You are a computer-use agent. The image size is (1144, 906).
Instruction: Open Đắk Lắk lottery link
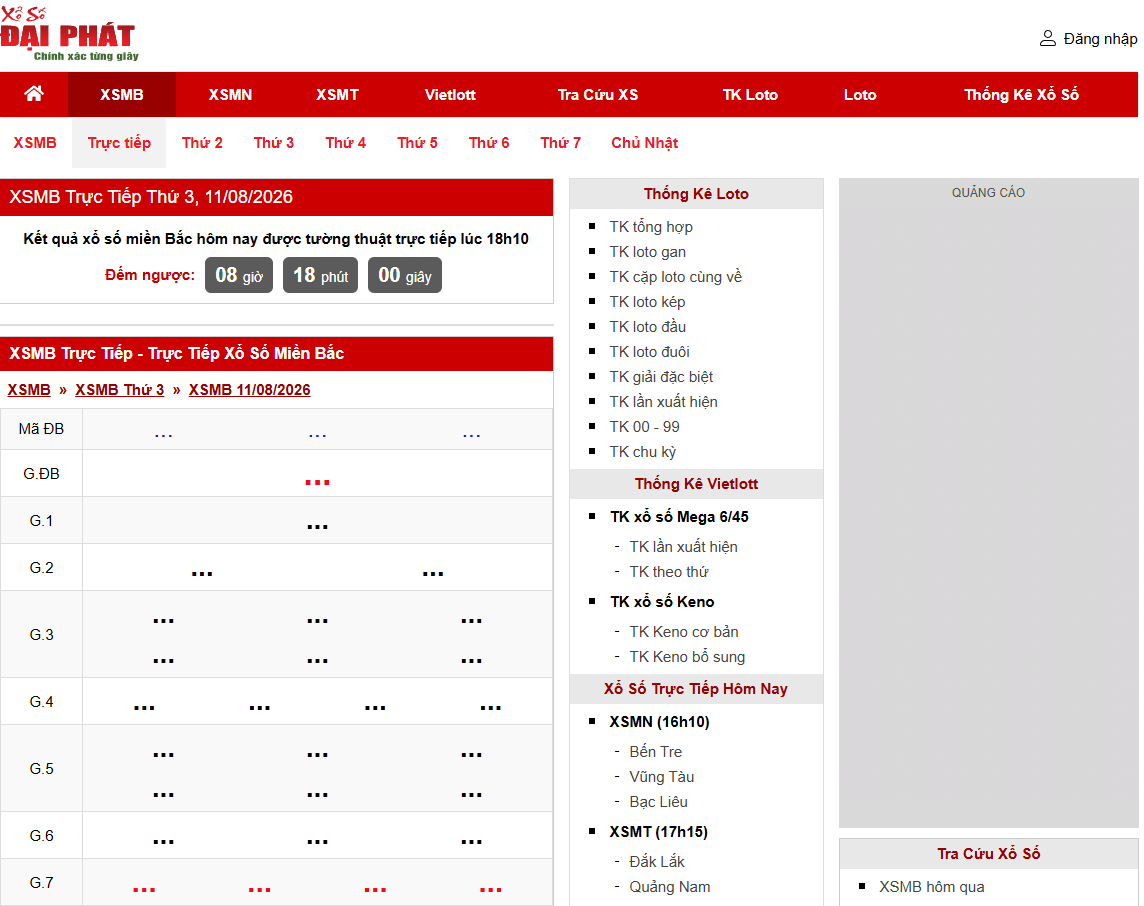click(x=657, y=862)
